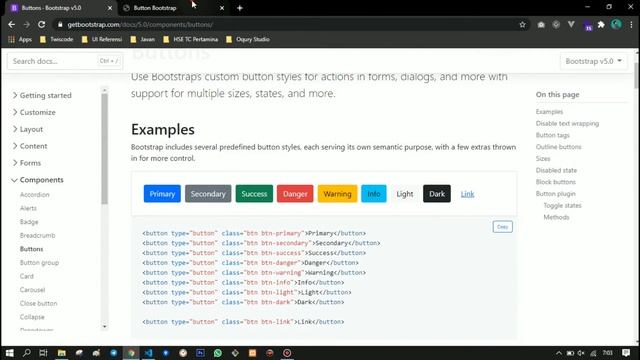Jump to Block buttons in page contents
The width and height of the screenshot is (640, 360).
click(556, 182)
